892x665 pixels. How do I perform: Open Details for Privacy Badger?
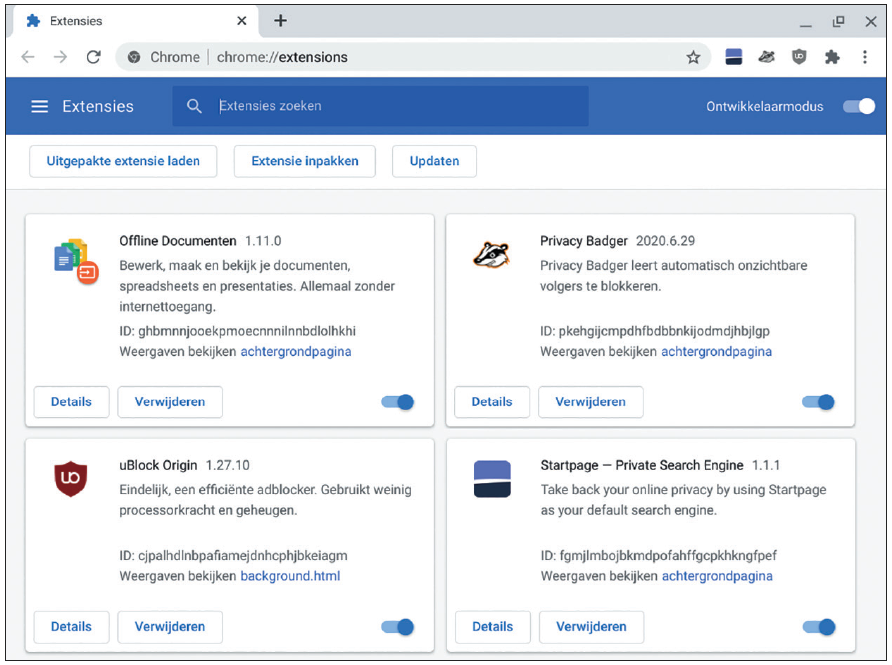coord(492,402)
